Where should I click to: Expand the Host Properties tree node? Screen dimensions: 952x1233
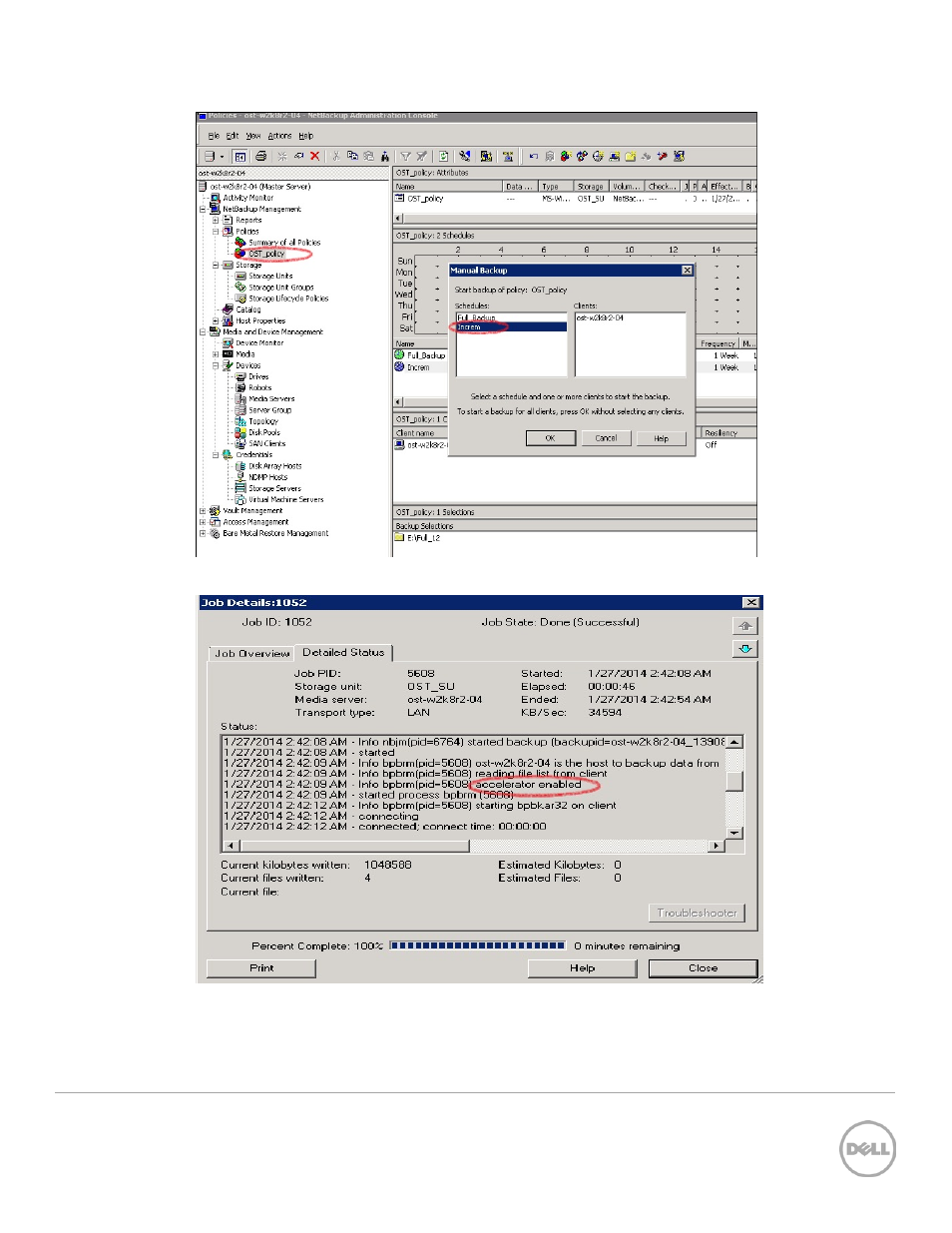tap(216, 321)
